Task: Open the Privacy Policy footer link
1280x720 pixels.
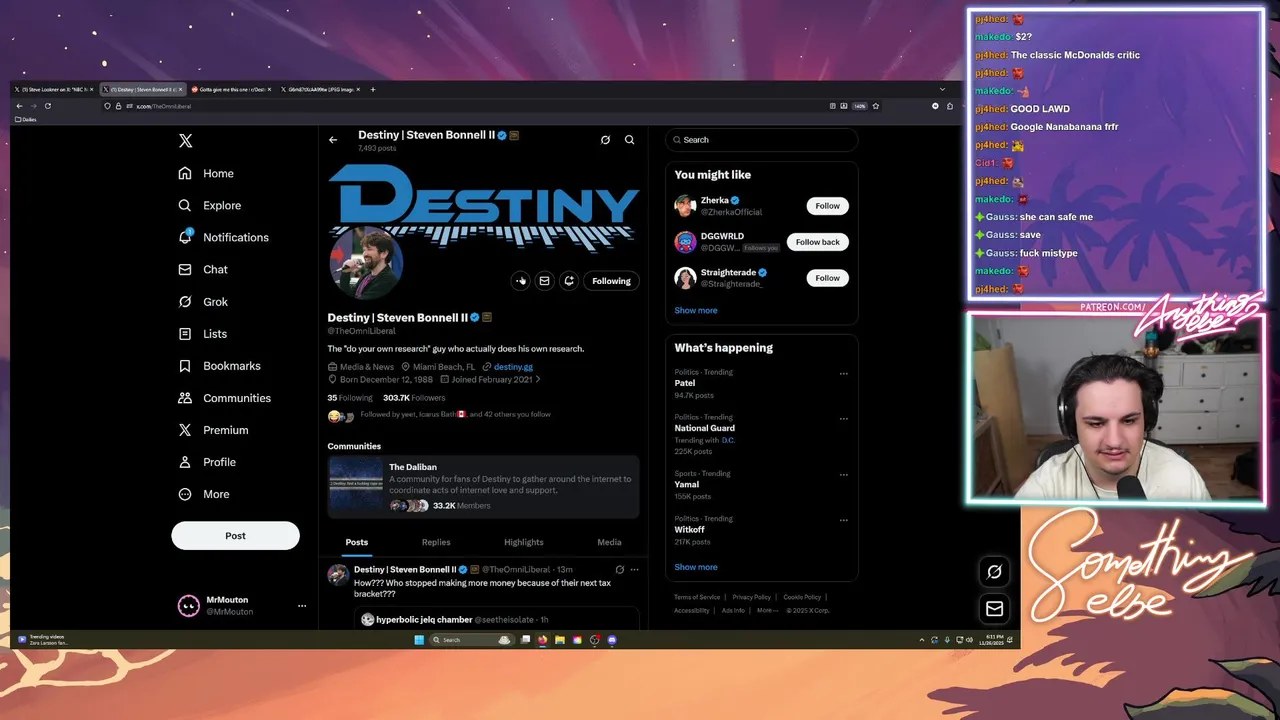Action: [751, 597]
